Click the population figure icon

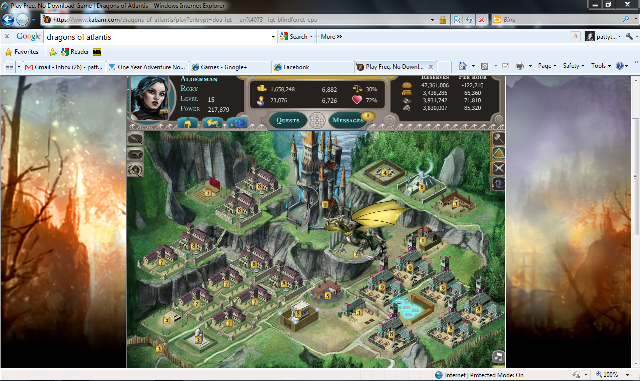click(x=260, y=100)
